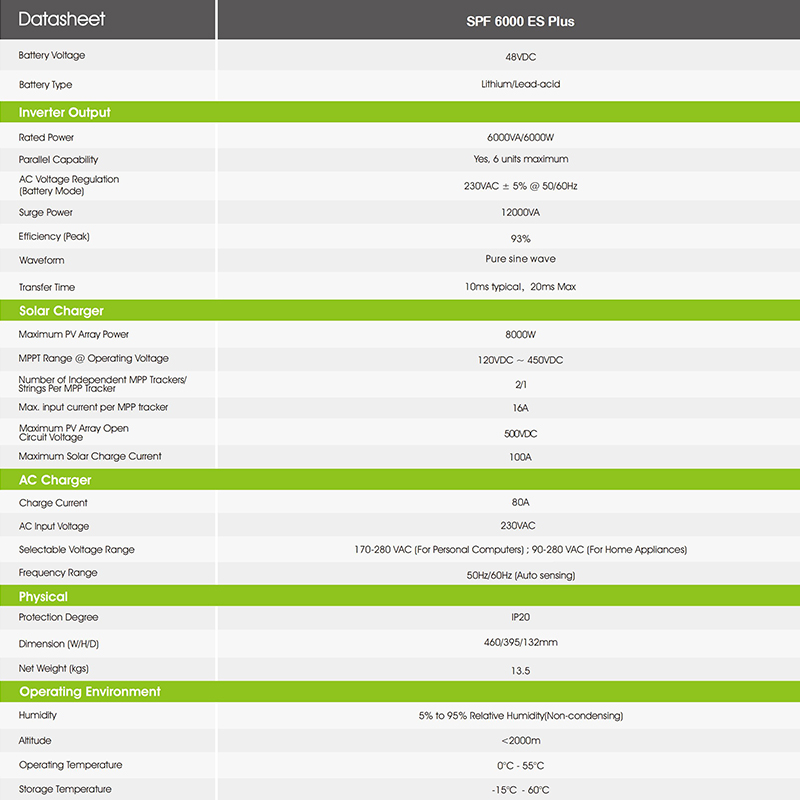The width and height of the screenshot is (800, 800).
Task: Click the 'Waveform' label
Action: coord(41,260)
